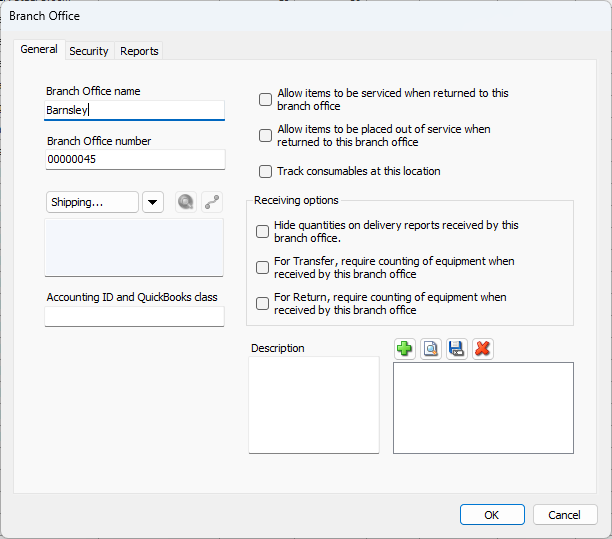Enable allow items placed out of service
This screenshot has height=539, width=612.
265,135
